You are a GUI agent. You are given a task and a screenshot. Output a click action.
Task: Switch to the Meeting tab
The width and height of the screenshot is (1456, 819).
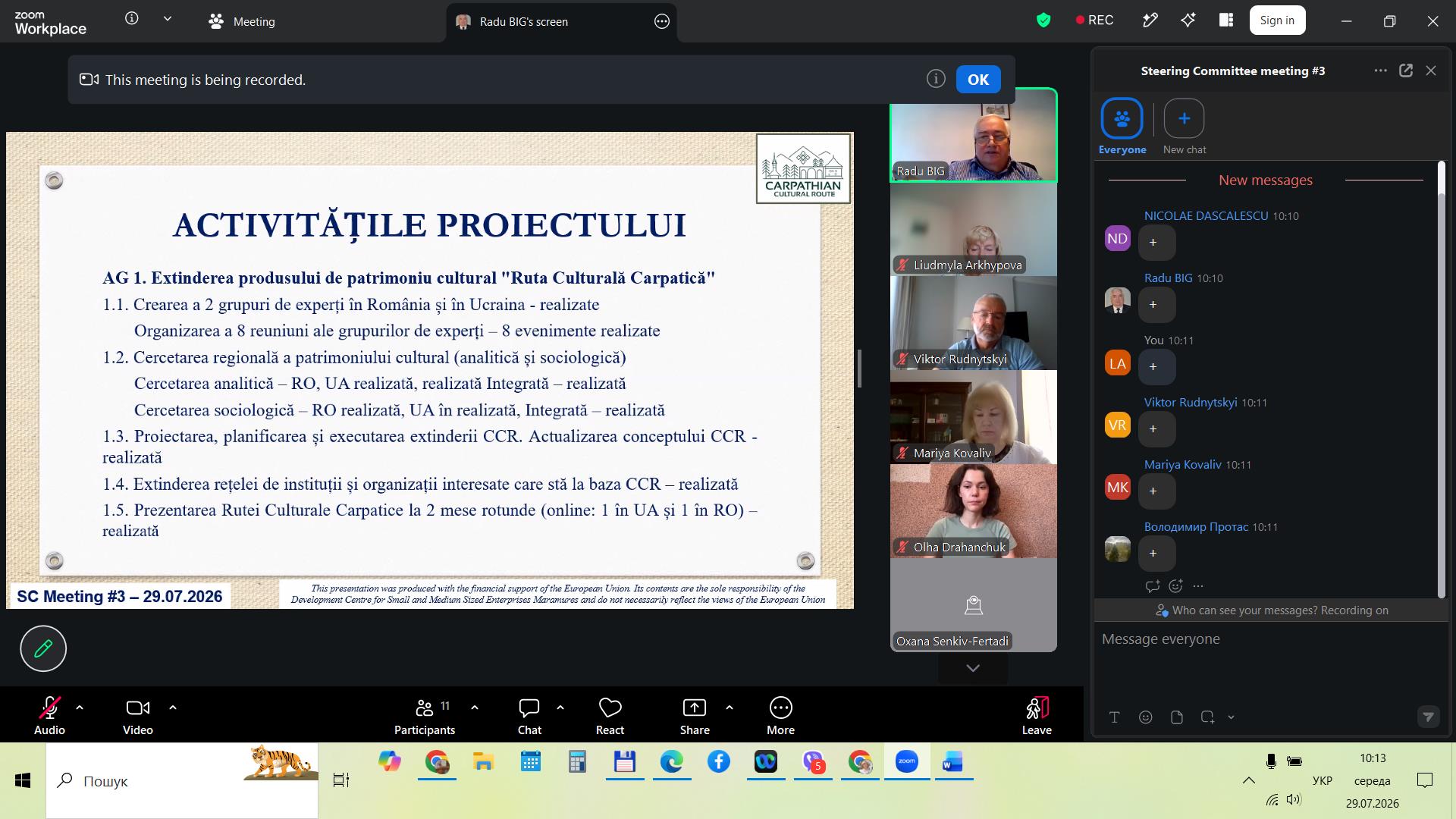[x=242, y=21]
